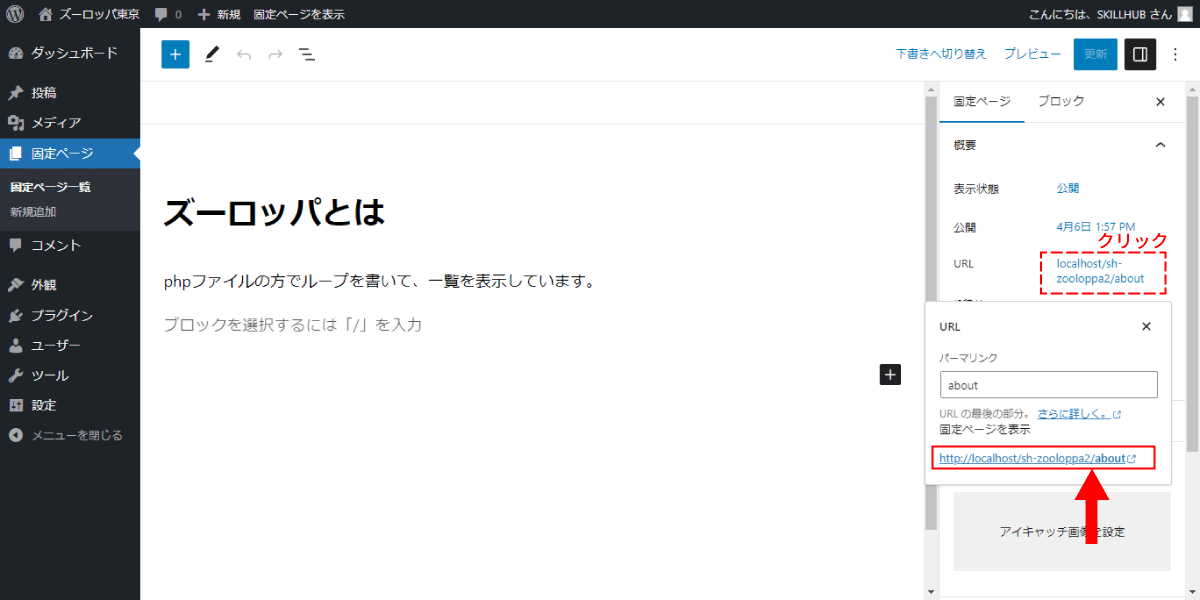Collapse the 概要 panel chevron
This screenshot has width=1200, height=600.
[x=1160, y=145]
